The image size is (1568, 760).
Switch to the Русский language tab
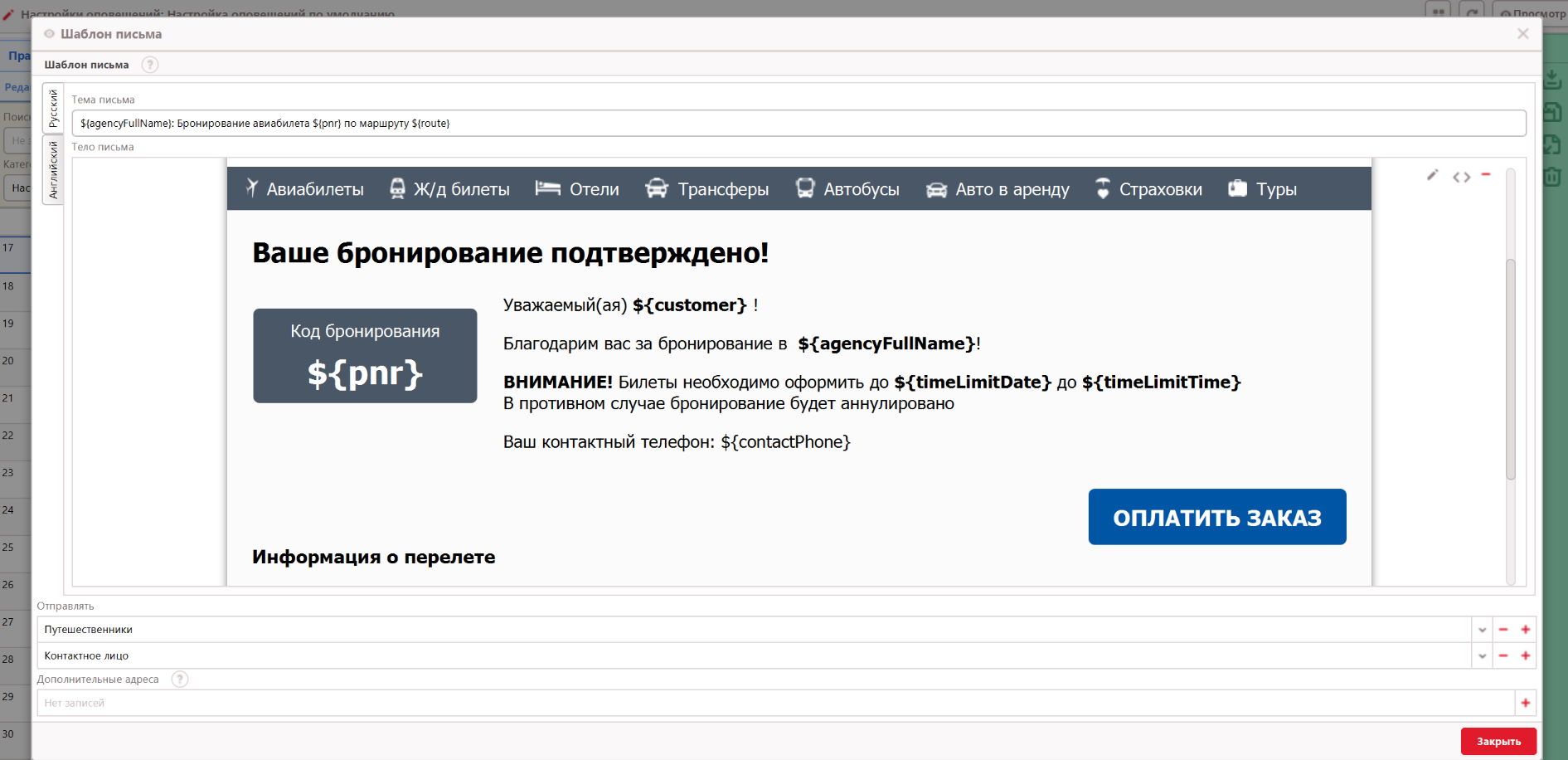53,108
